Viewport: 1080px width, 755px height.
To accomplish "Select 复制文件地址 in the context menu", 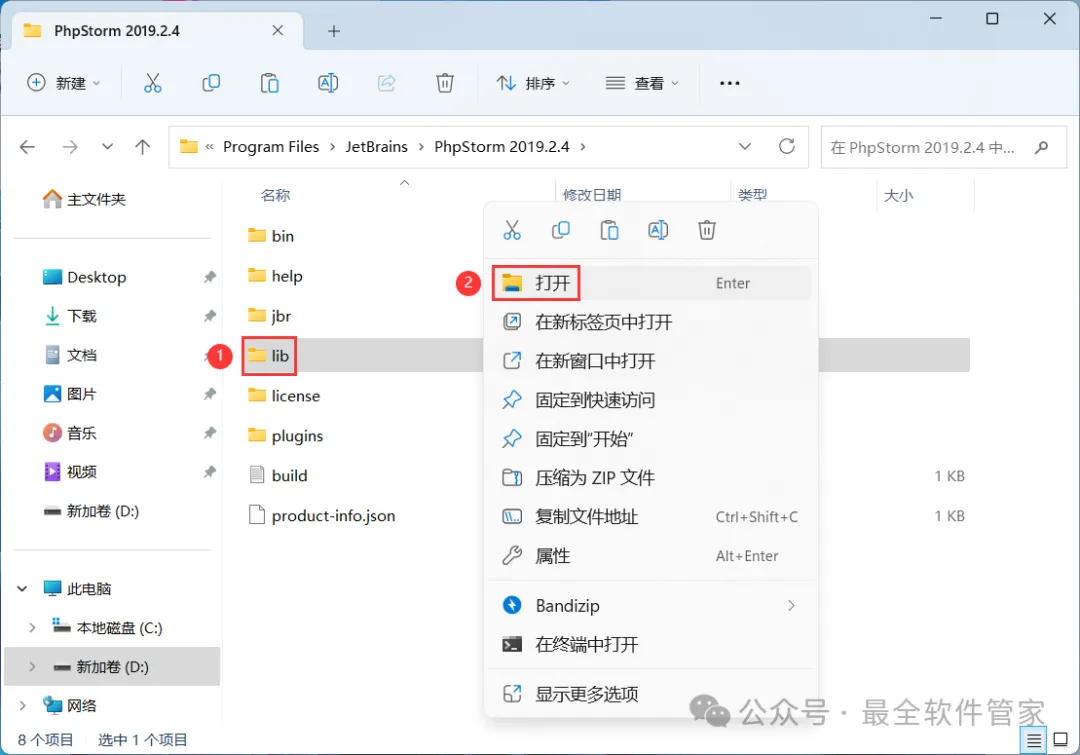I will (x=650, y=517).
